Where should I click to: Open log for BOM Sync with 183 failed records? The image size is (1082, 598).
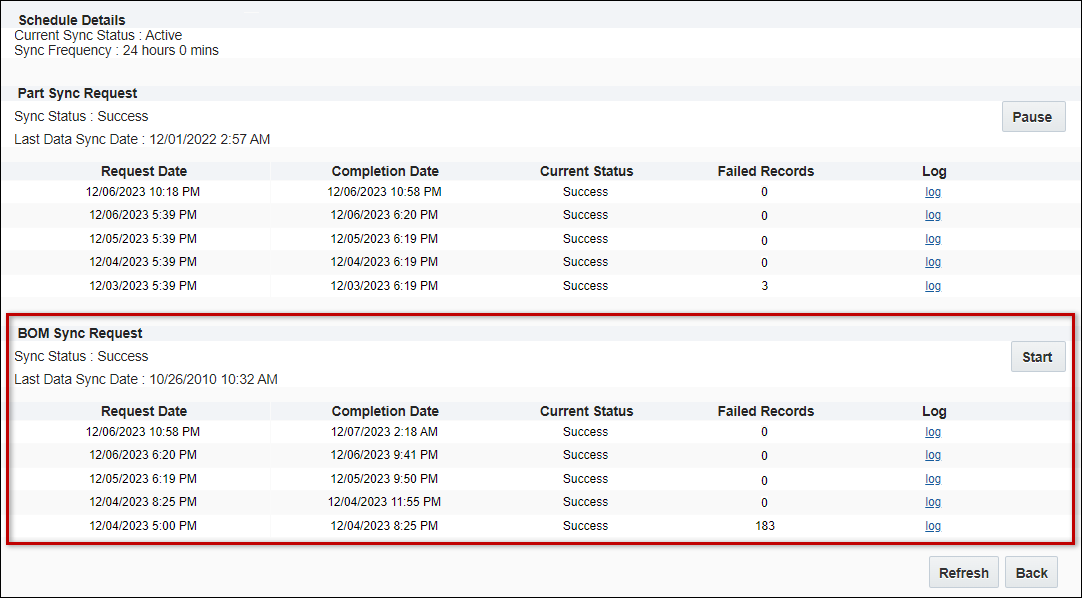click(933, 525)
